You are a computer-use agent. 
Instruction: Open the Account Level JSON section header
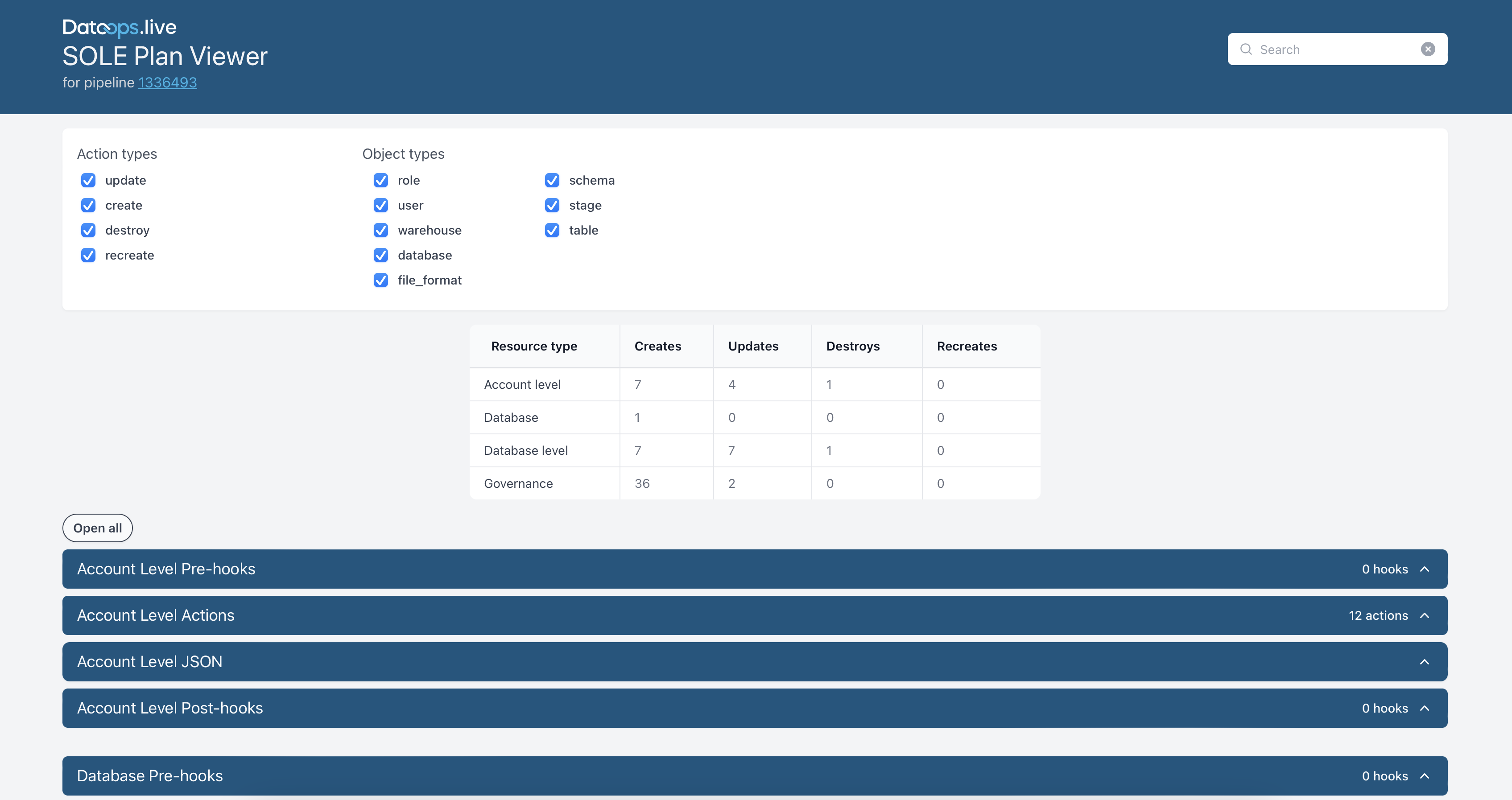tap(755, 662)
